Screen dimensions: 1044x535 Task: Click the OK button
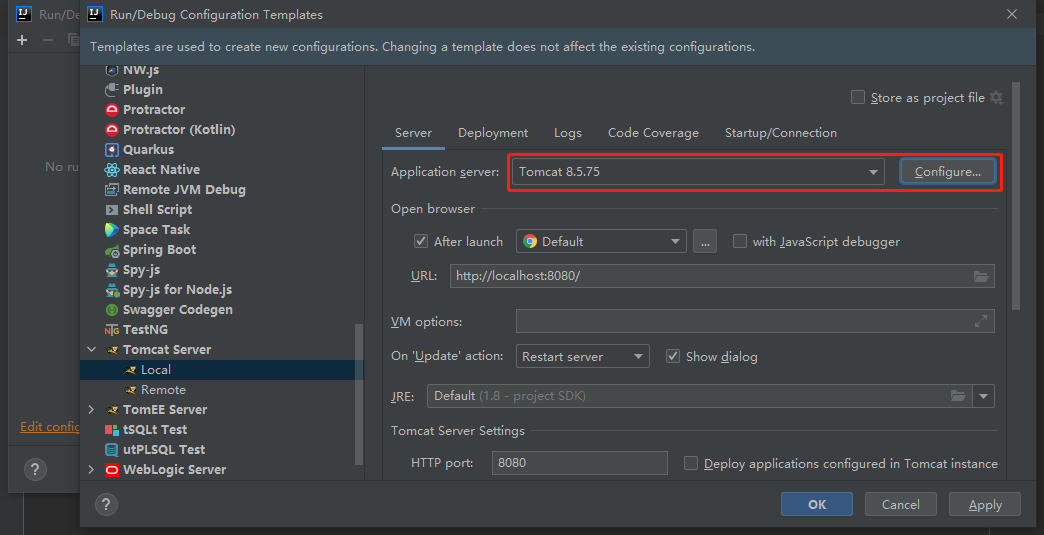(x=817, y=504)
